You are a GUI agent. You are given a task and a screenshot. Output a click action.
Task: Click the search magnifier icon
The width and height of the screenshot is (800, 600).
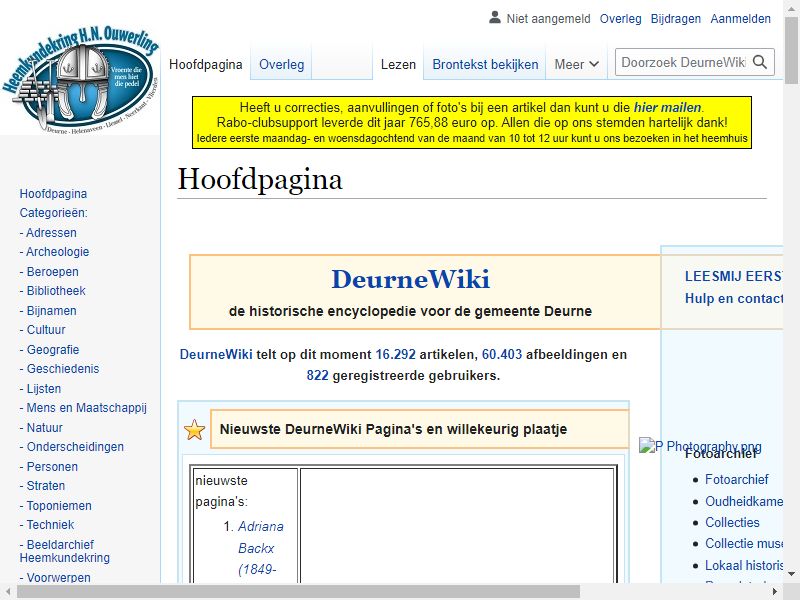coord(760,62)
